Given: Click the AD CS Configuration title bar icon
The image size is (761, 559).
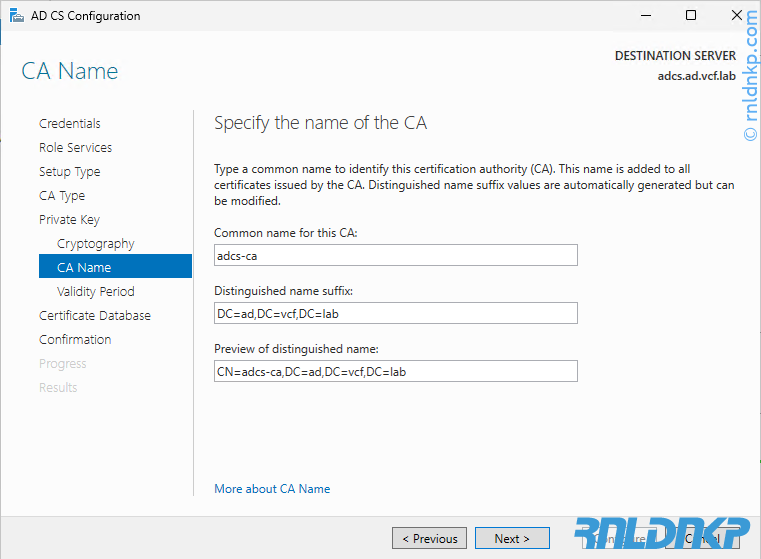Looking at the screenshot, I should (16, 15).
